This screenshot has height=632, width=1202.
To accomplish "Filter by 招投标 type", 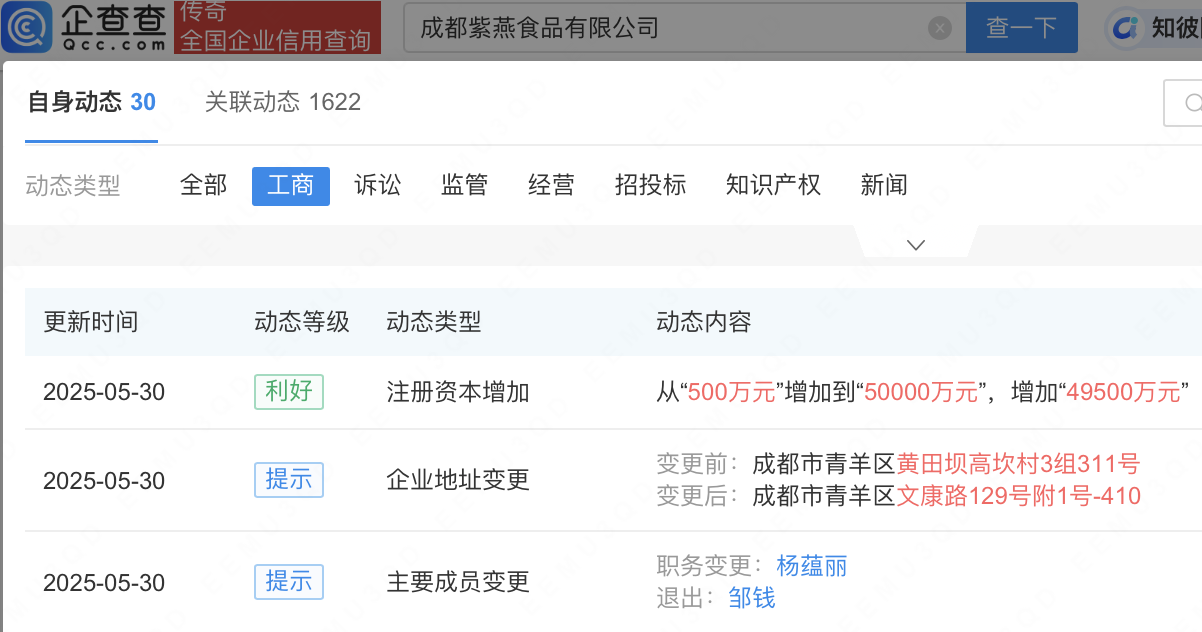I will coord(651,185).
